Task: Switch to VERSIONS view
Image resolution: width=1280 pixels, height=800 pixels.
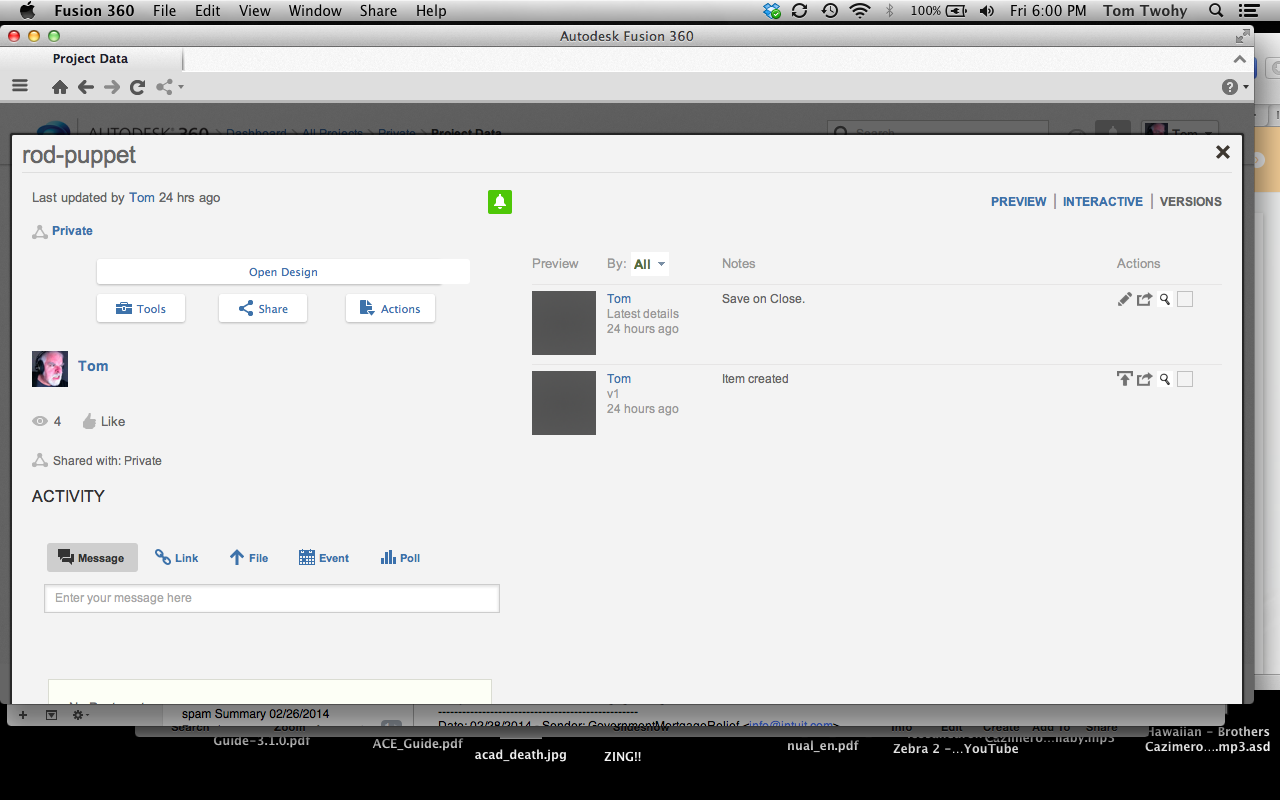Action: [1190, 201]
